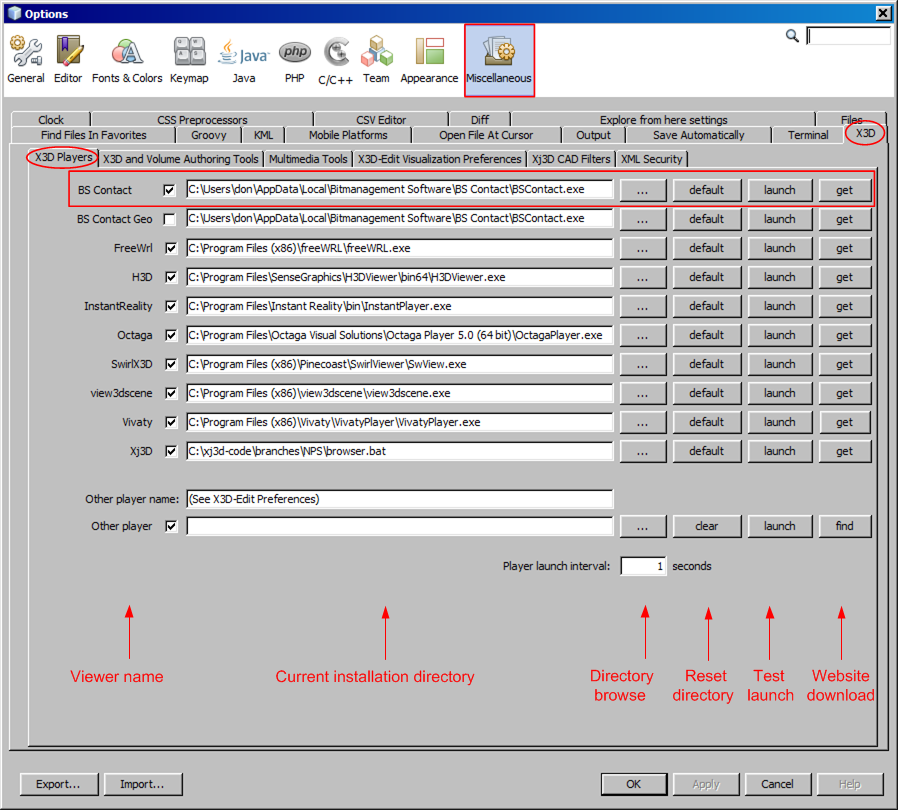Open the General options category

(x=26, y=60)
